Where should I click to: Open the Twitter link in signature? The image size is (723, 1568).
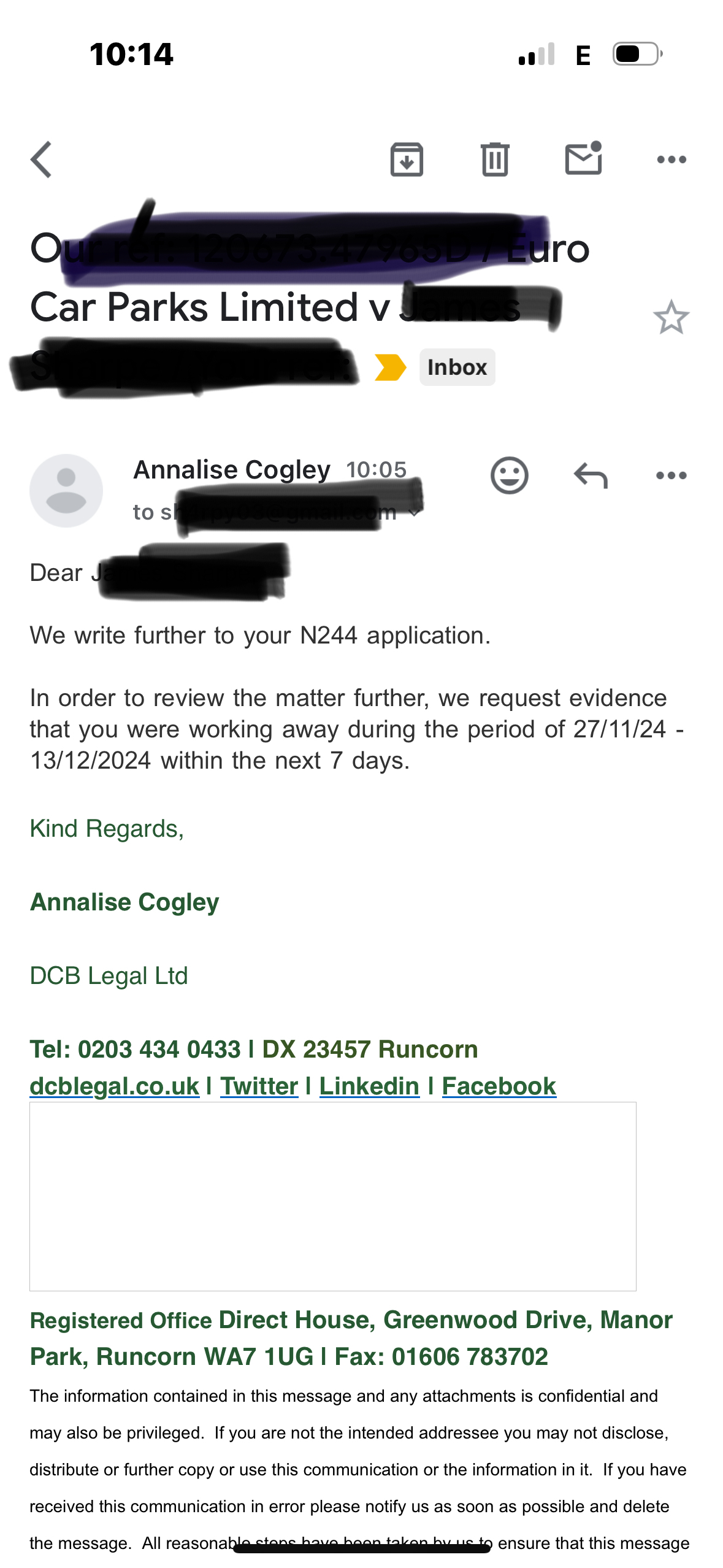point(259,1086)
